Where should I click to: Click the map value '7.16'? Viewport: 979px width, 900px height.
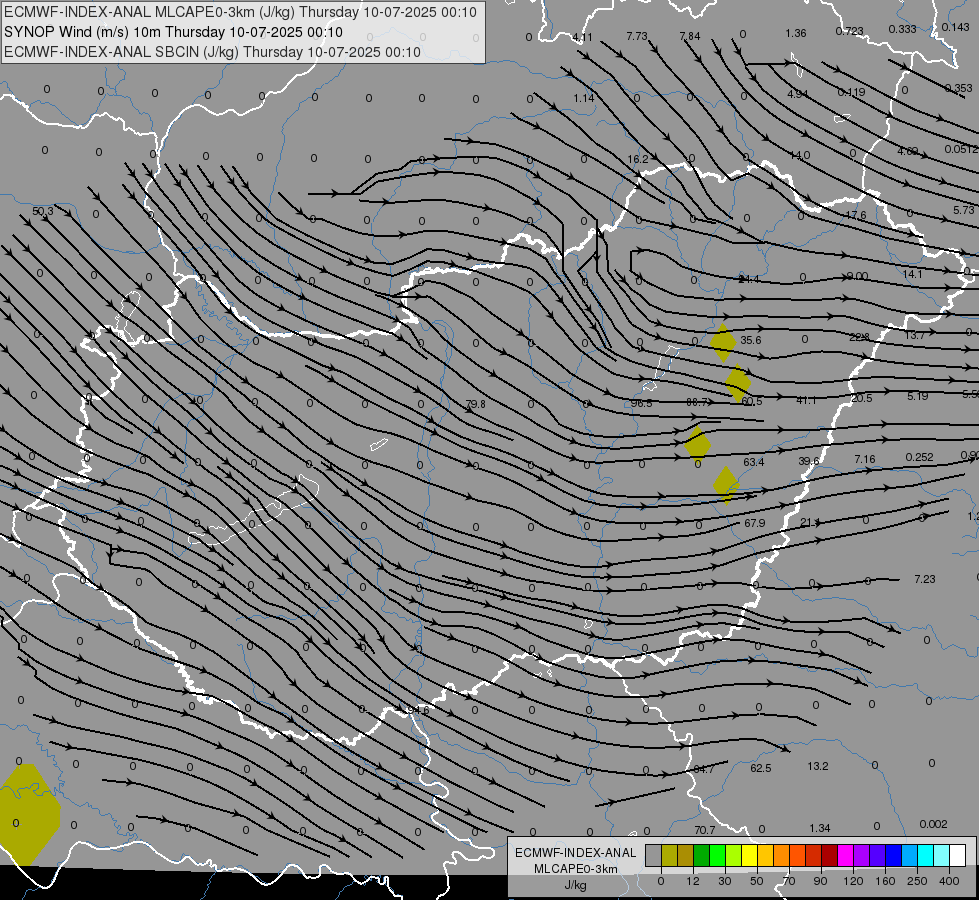coord(865,459)
